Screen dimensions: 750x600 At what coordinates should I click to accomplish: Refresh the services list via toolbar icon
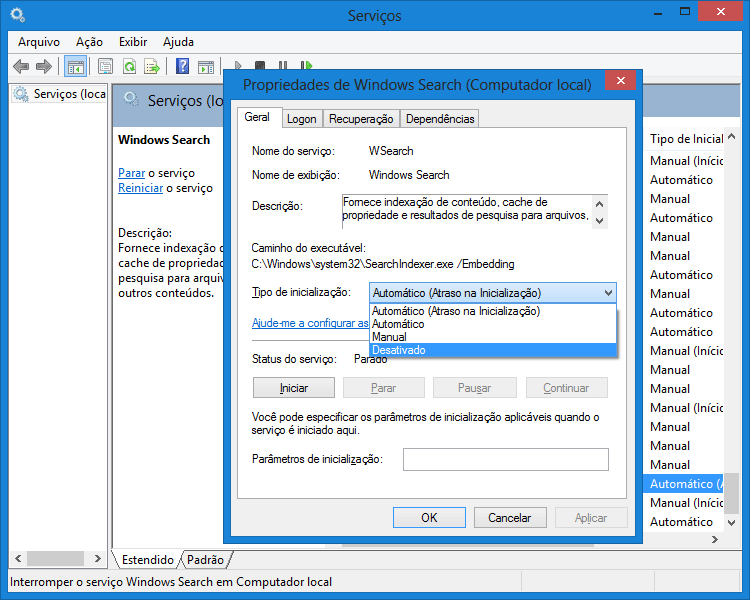tap(129, 66)
